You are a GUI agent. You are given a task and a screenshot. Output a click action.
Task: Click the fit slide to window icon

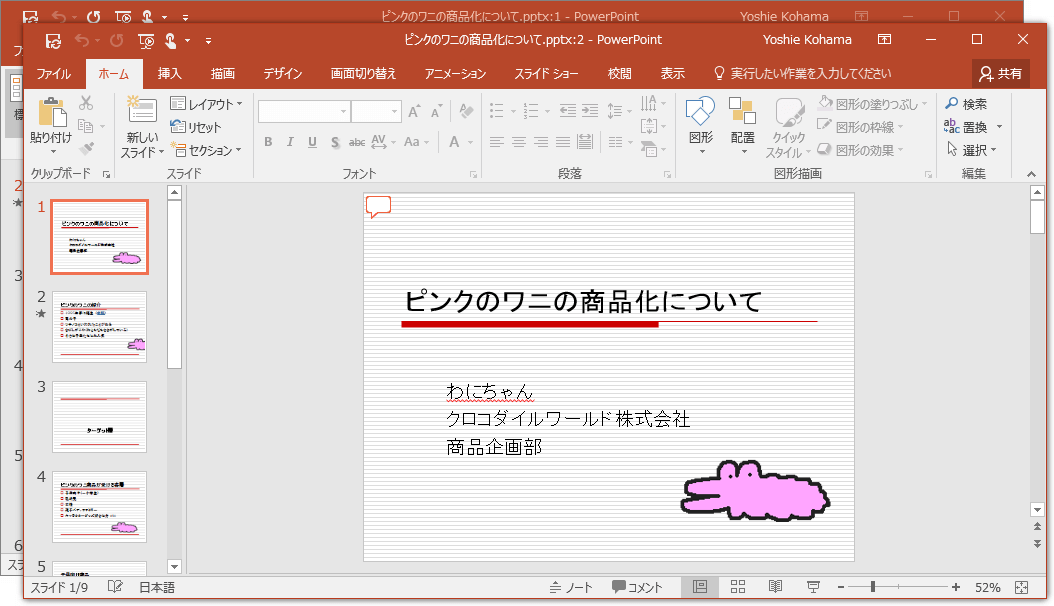(x=1021, y=587)
